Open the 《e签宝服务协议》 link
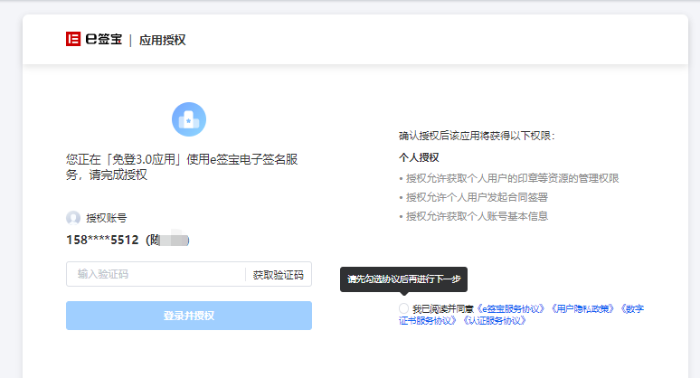Screen dimensions: 700x378 [x=511, y=309]
